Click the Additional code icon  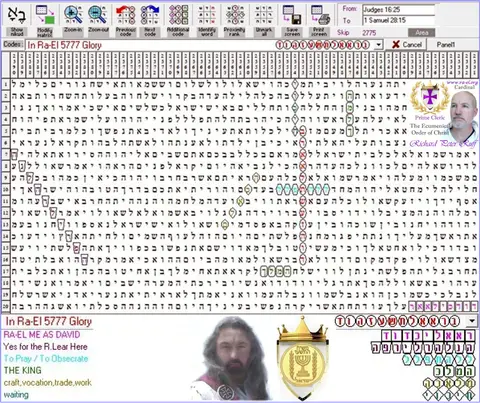pos(178,14)
